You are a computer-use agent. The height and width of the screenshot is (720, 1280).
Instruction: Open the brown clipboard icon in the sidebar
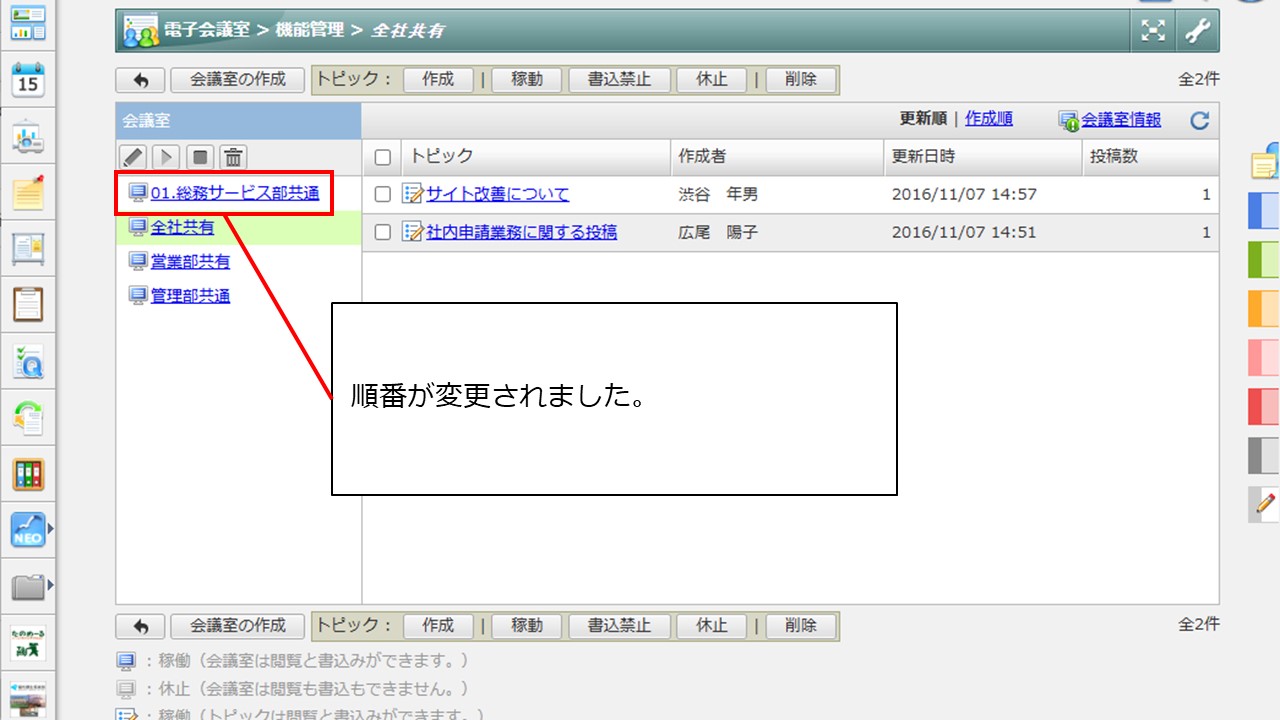[x=28, y=304]
